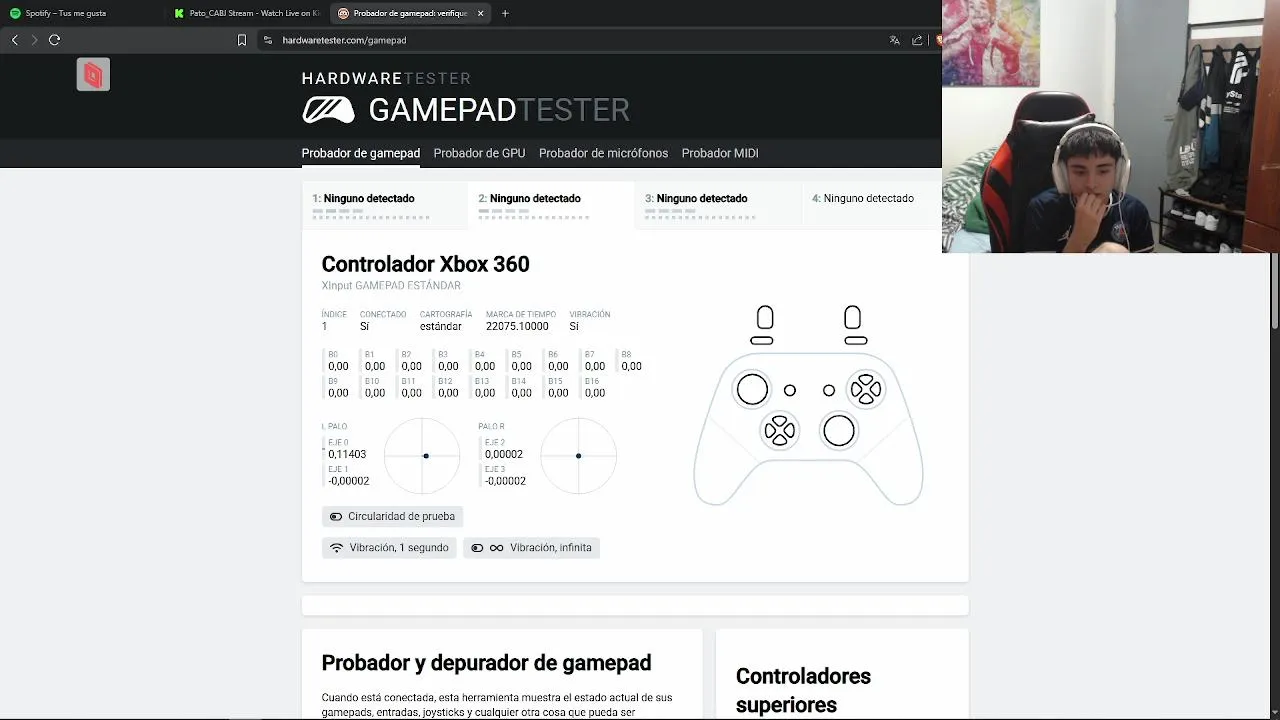Click the B16 button value 0,00
This screenshot has height=720, width=1280.
(595, 393)
